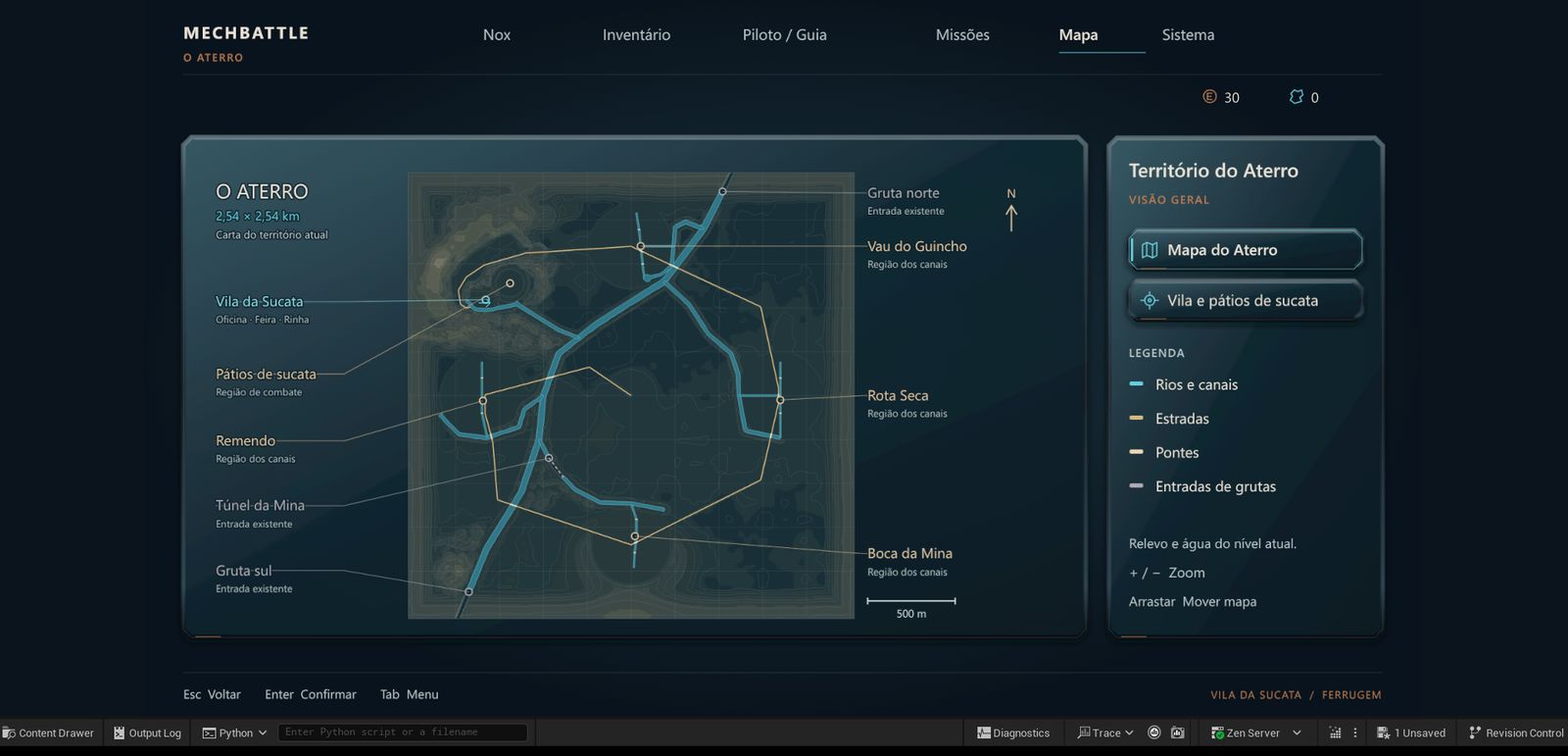Screen dimensions: 1568x756
Task: Click the Gruta norte marker on map
Action: pos(722,191)
